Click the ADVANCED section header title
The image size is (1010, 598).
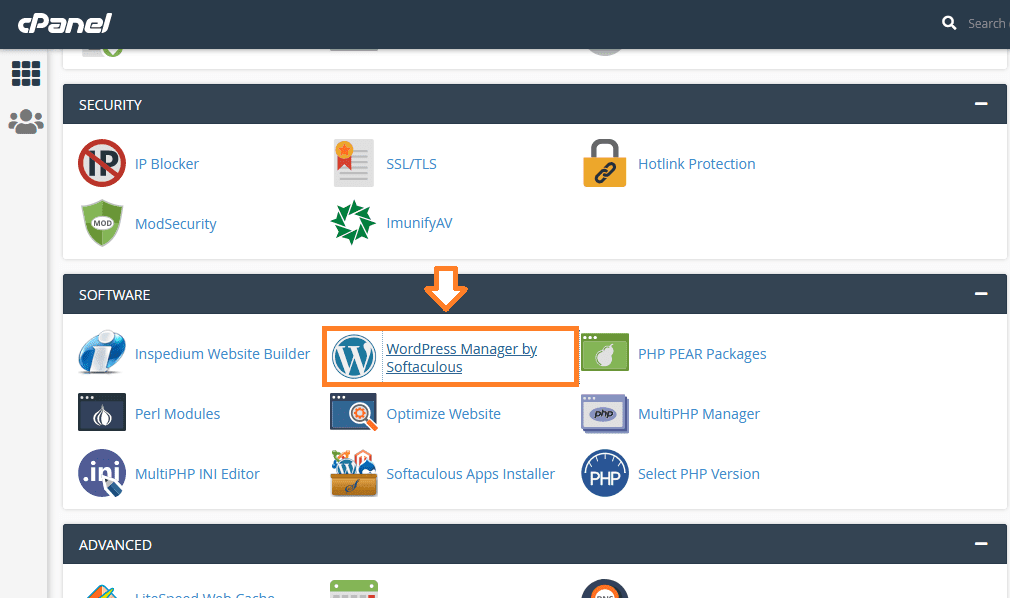[x=115, y=545]
